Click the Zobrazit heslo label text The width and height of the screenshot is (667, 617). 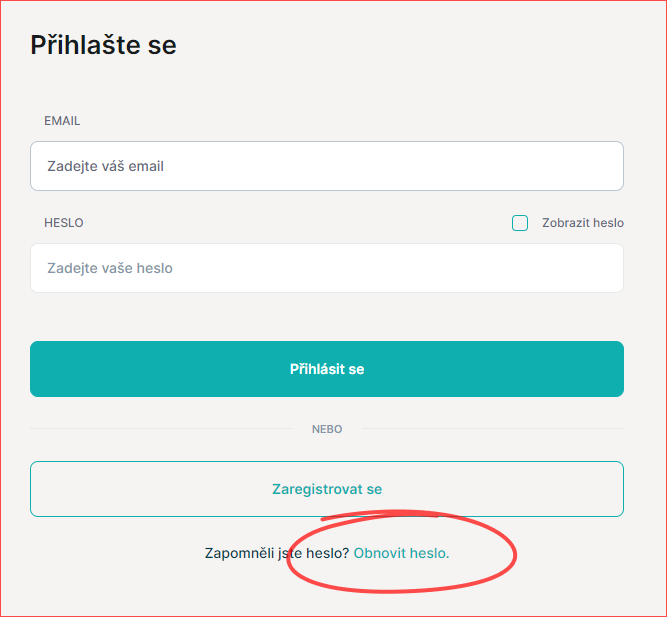point(582,223)
